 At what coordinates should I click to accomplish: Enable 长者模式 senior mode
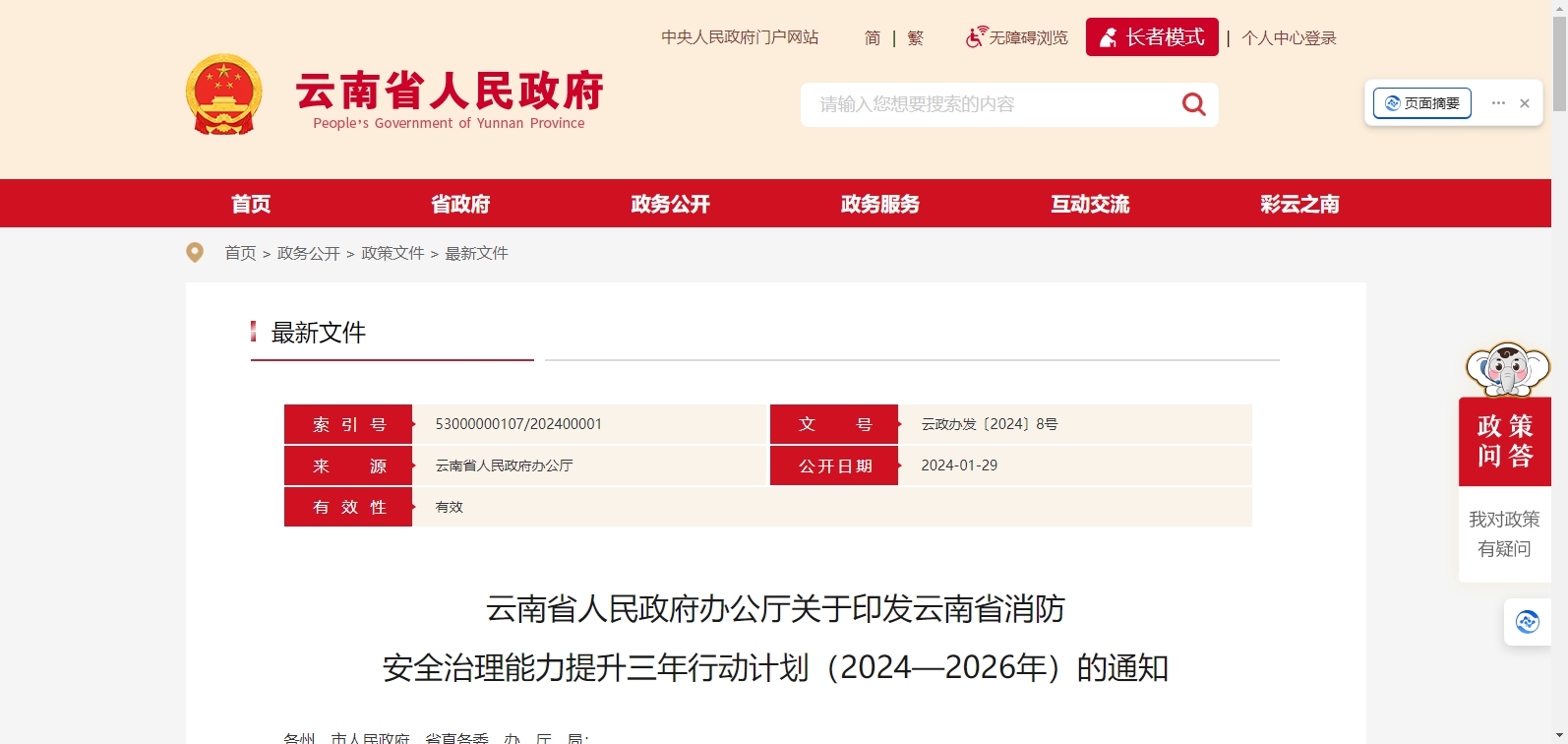(x=1152, y=37)
